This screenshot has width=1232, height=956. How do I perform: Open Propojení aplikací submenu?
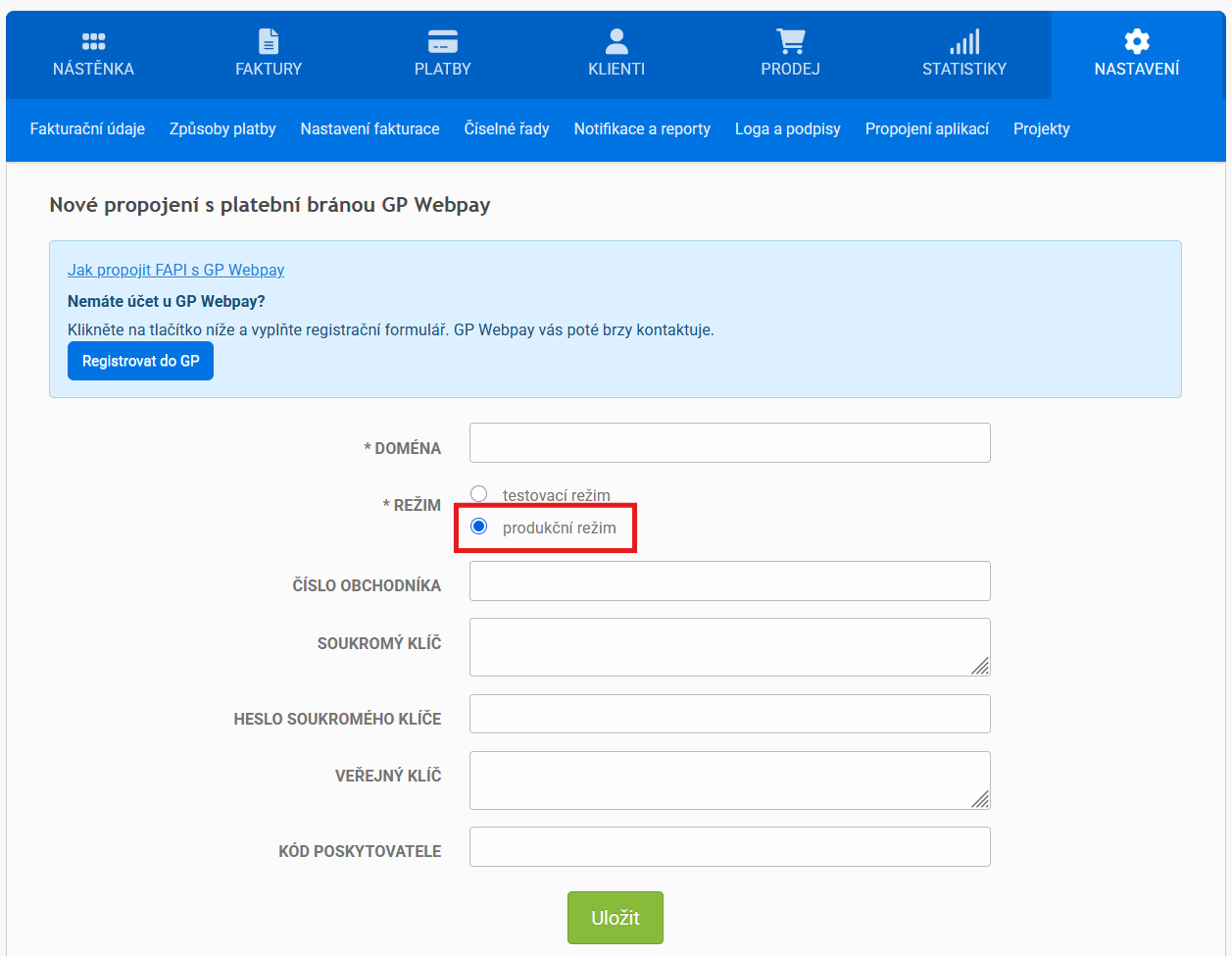click(x=927, y=128)
